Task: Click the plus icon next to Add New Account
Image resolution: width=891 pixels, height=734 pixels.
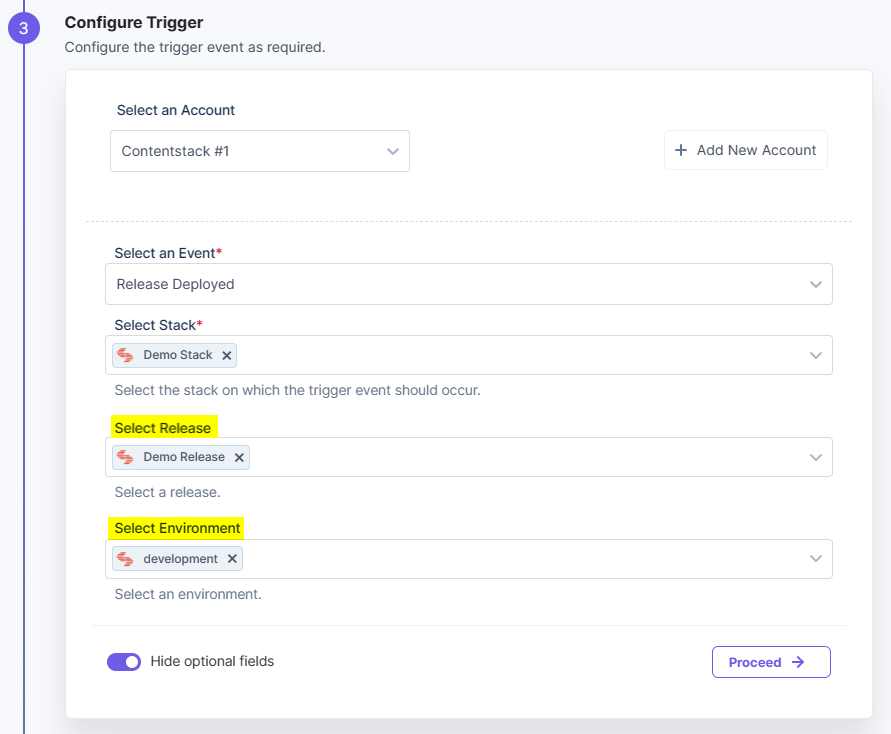Action: tap(679, 149)
